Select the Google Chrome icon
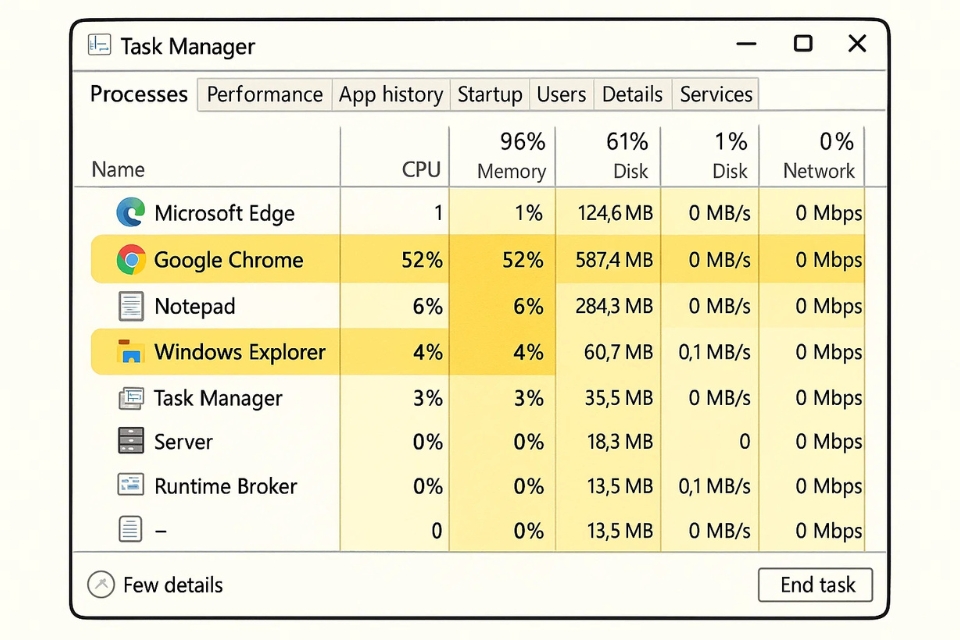960x640 pixels. pos(131,260)
